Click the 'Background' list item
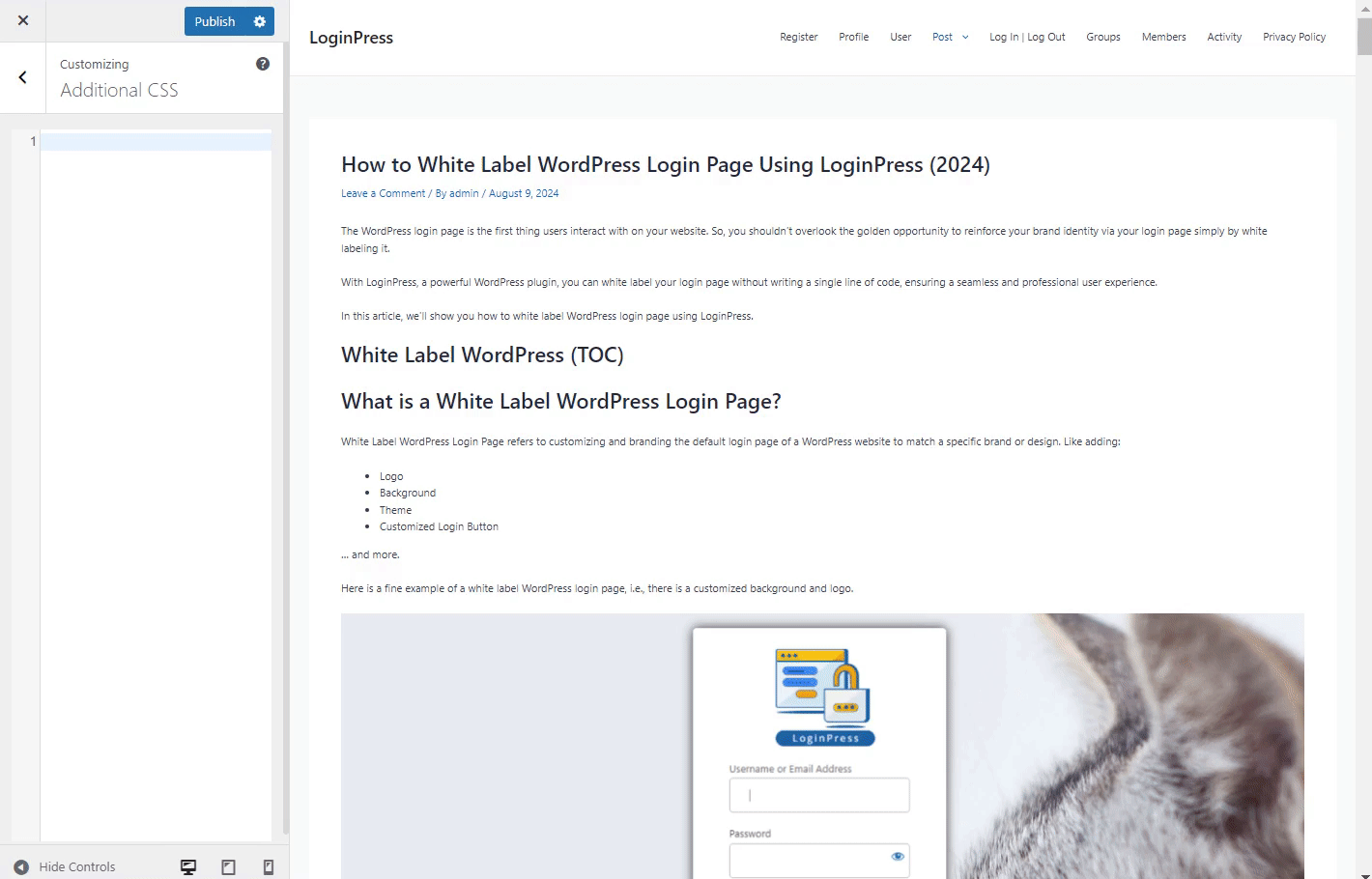Image resolution: width=1372 pixels, height=879 pixels. (x=408, y=493)
